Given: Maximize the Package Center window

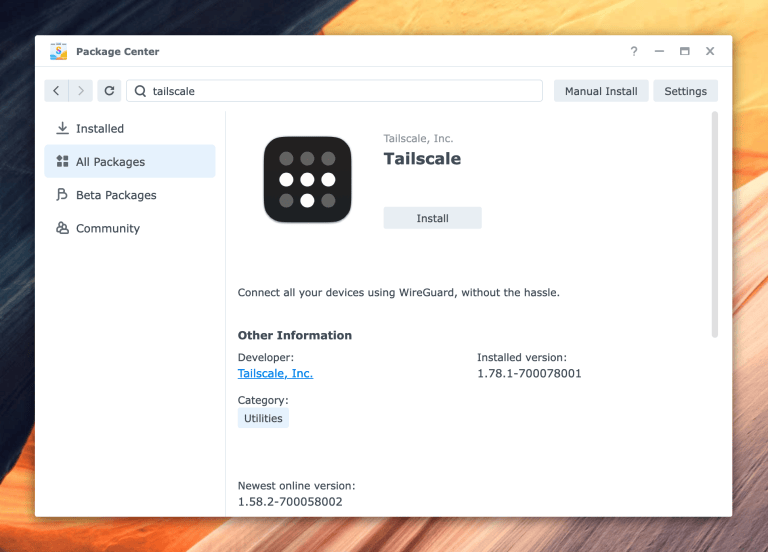Looking at the screenshot, I should [685, 51].
